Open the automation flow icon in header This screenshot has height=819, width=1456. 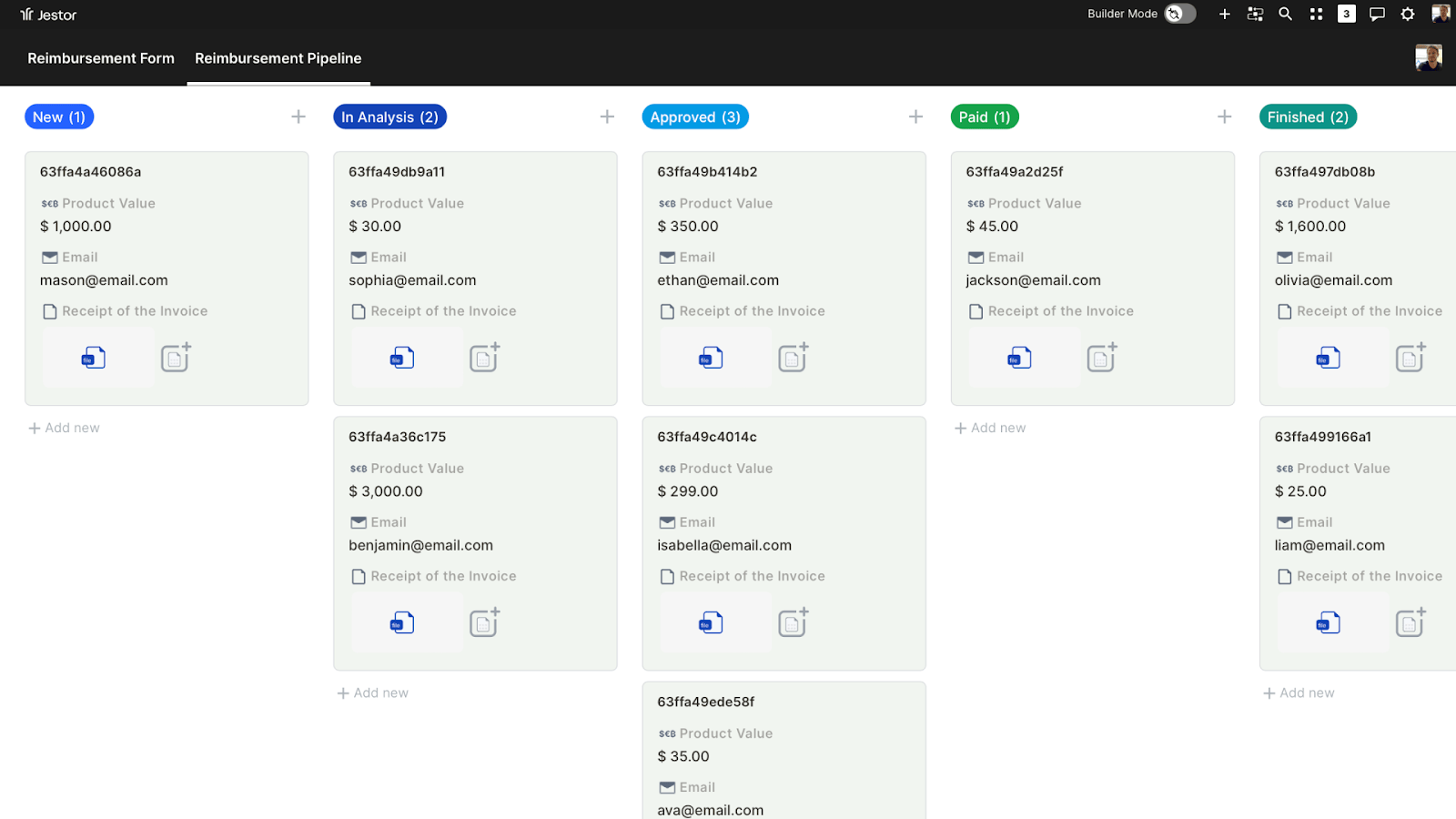click(x=1255, y=14)
